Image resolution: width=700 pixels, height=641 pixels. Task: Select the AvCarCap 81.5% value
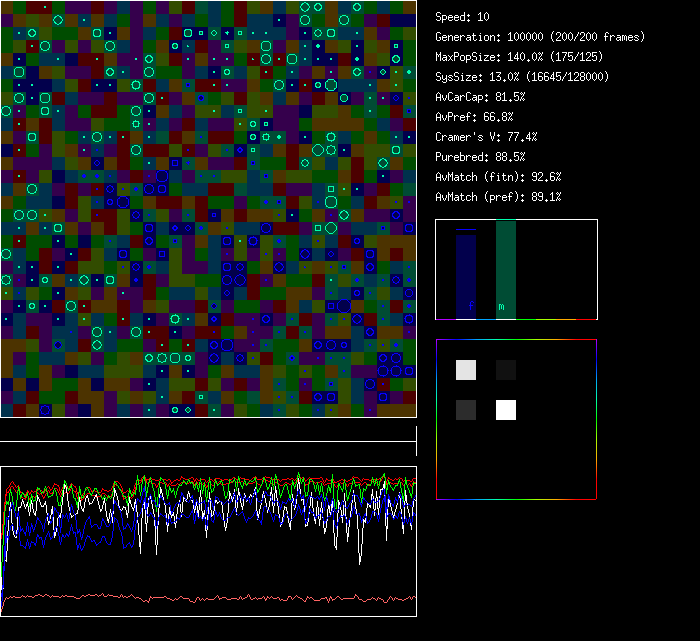pyautogui.click(x=480, y=97)
